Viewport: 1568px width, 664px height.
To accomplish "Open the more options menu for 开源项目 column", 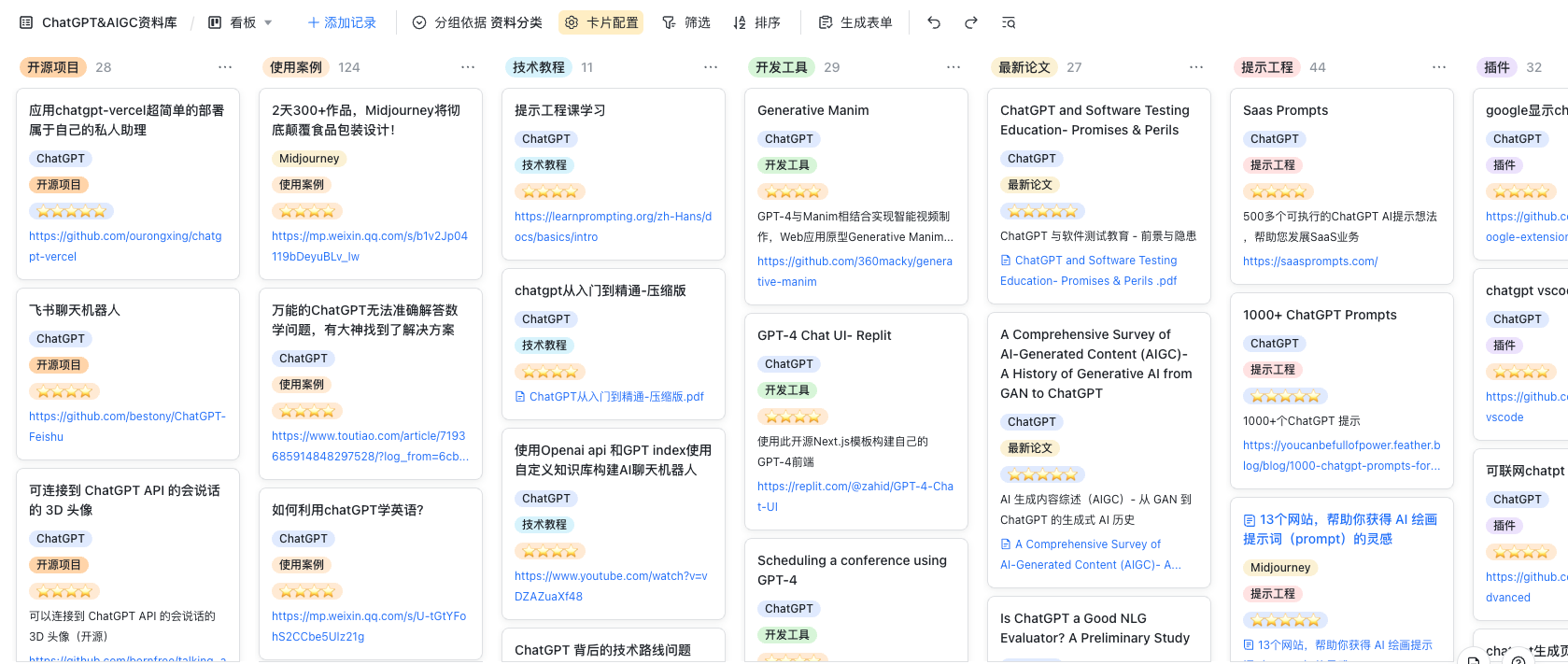I will coord(225,67).
